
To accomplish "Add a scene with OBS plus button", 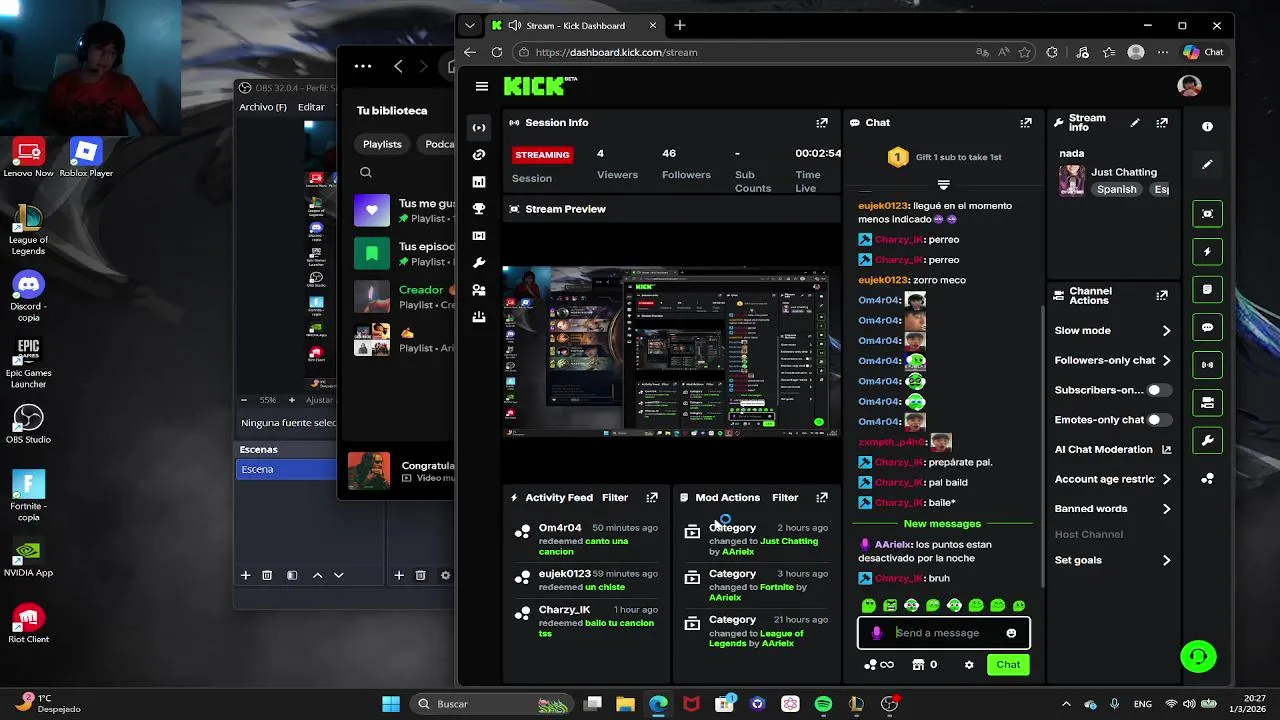I will (245, 575).
